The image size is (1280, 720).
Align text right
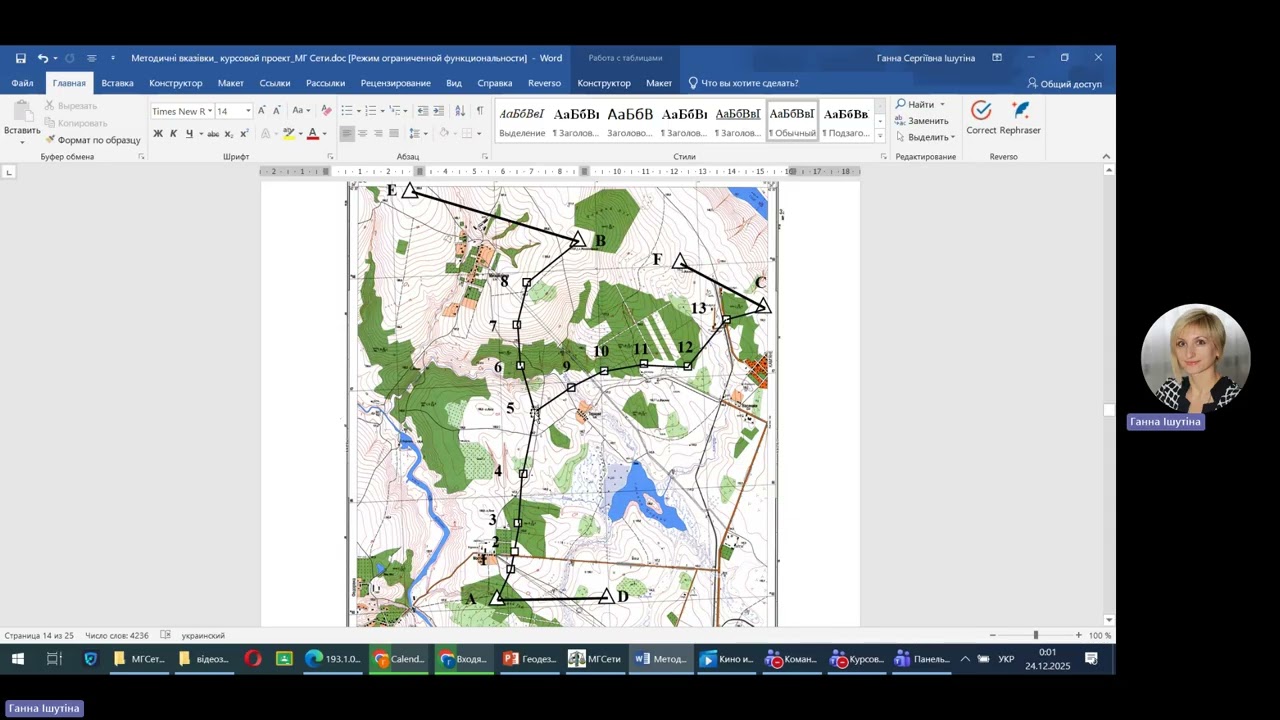378,134
